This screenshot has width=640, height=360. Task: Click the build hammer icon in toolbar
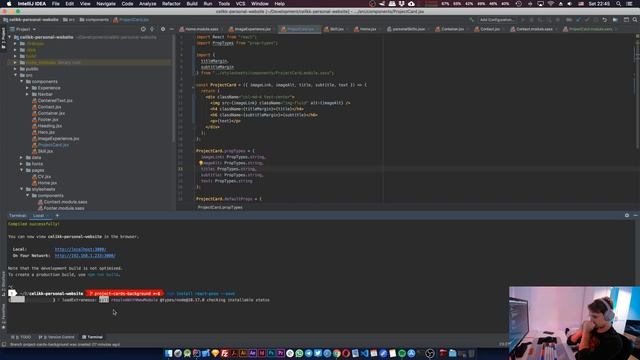[x=471, y=20]
